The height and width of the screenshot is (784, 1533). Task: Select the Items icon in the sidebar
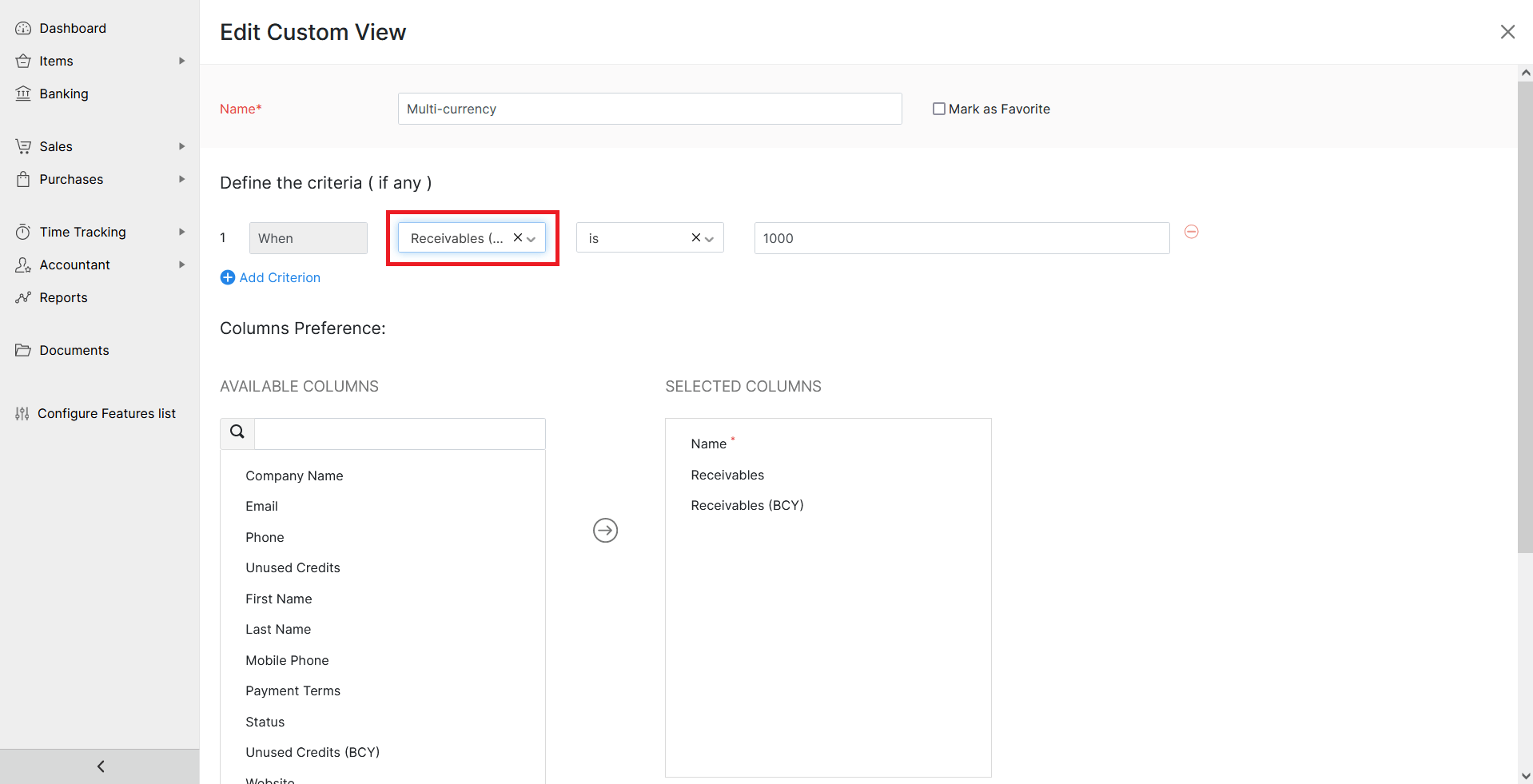[x=24, y=61]
